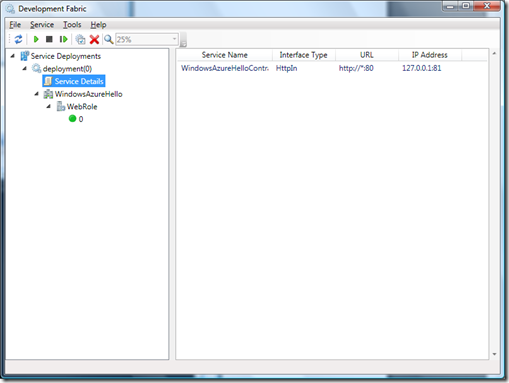Remove deployment with red X icon

click(x=94, y=39)
